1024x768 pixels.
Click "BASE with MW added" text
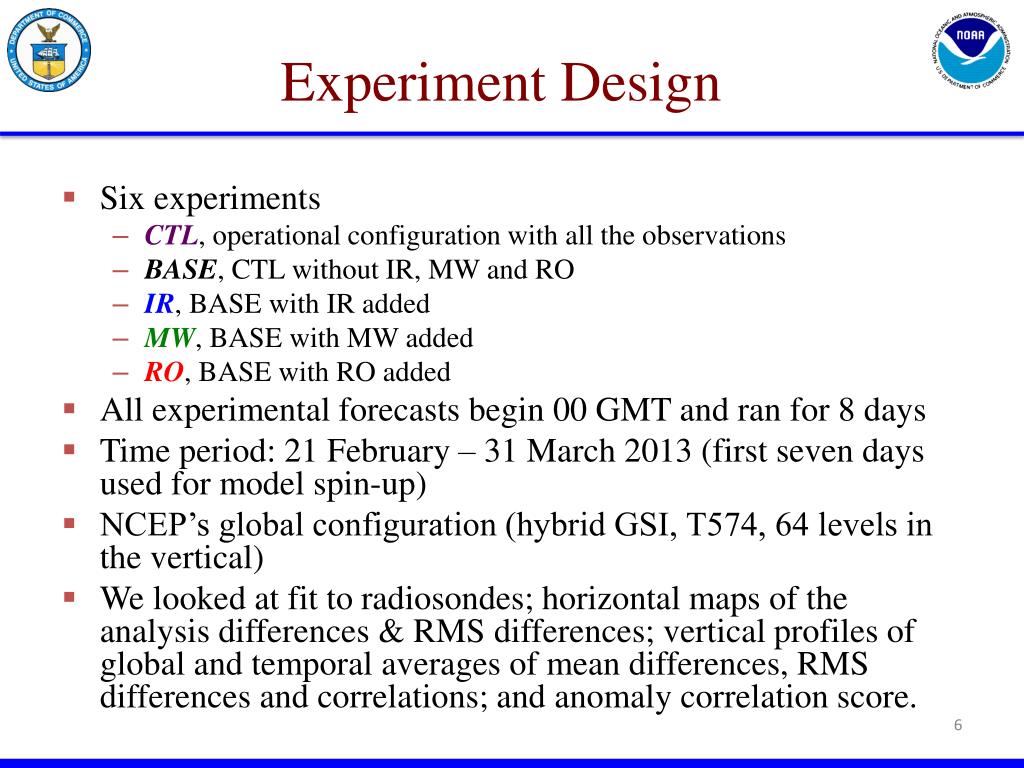[341, 338]
